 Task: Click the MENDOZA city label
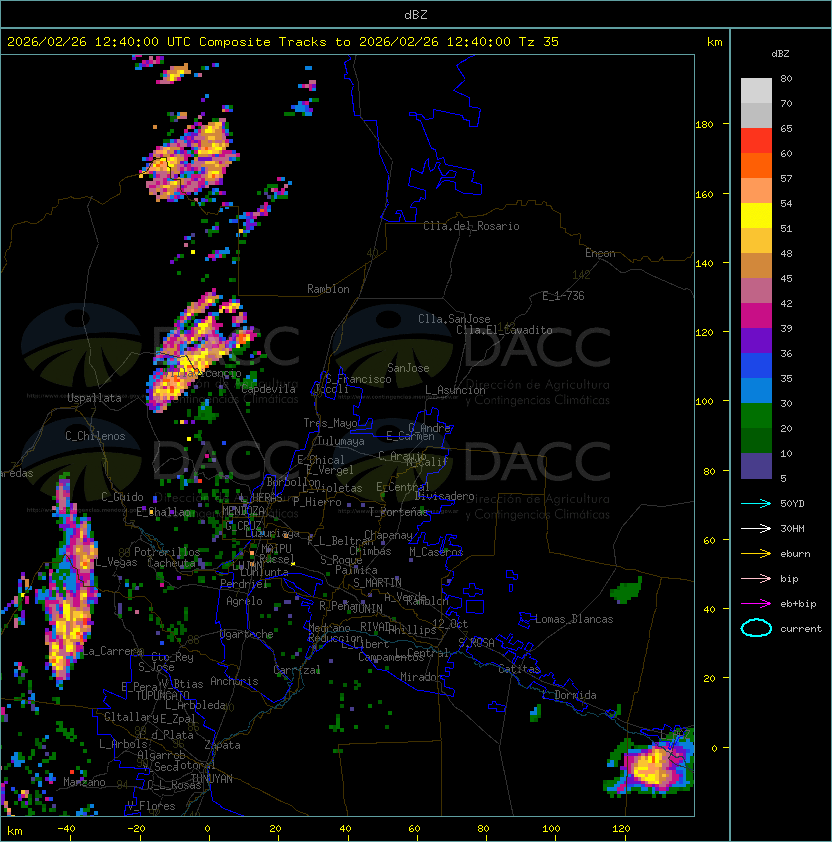coord(243,510)
